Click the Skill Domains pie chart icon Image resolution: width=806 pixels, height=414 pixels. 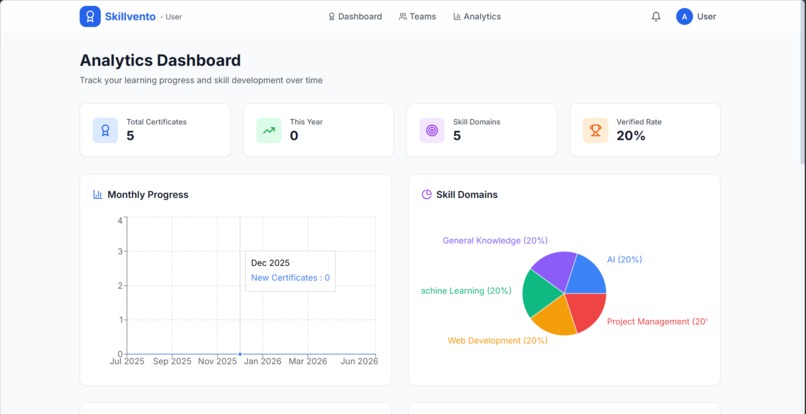click(426, 194)
